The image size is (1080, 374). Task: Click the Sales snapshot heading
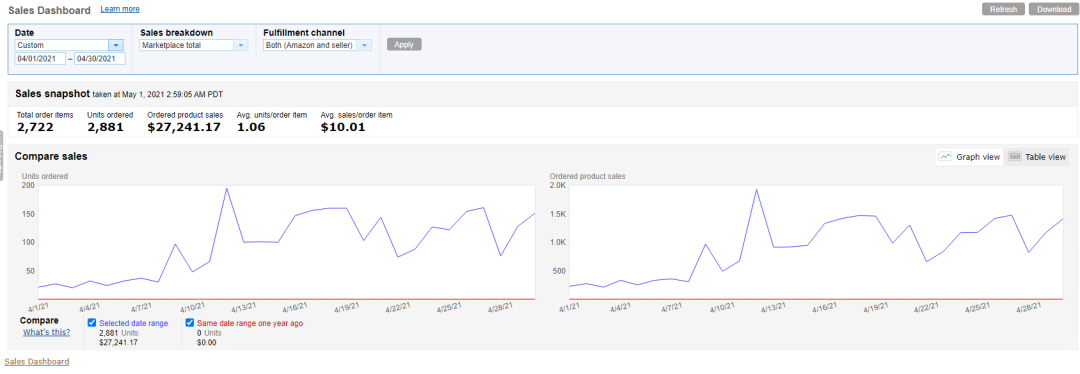point(52,94)
